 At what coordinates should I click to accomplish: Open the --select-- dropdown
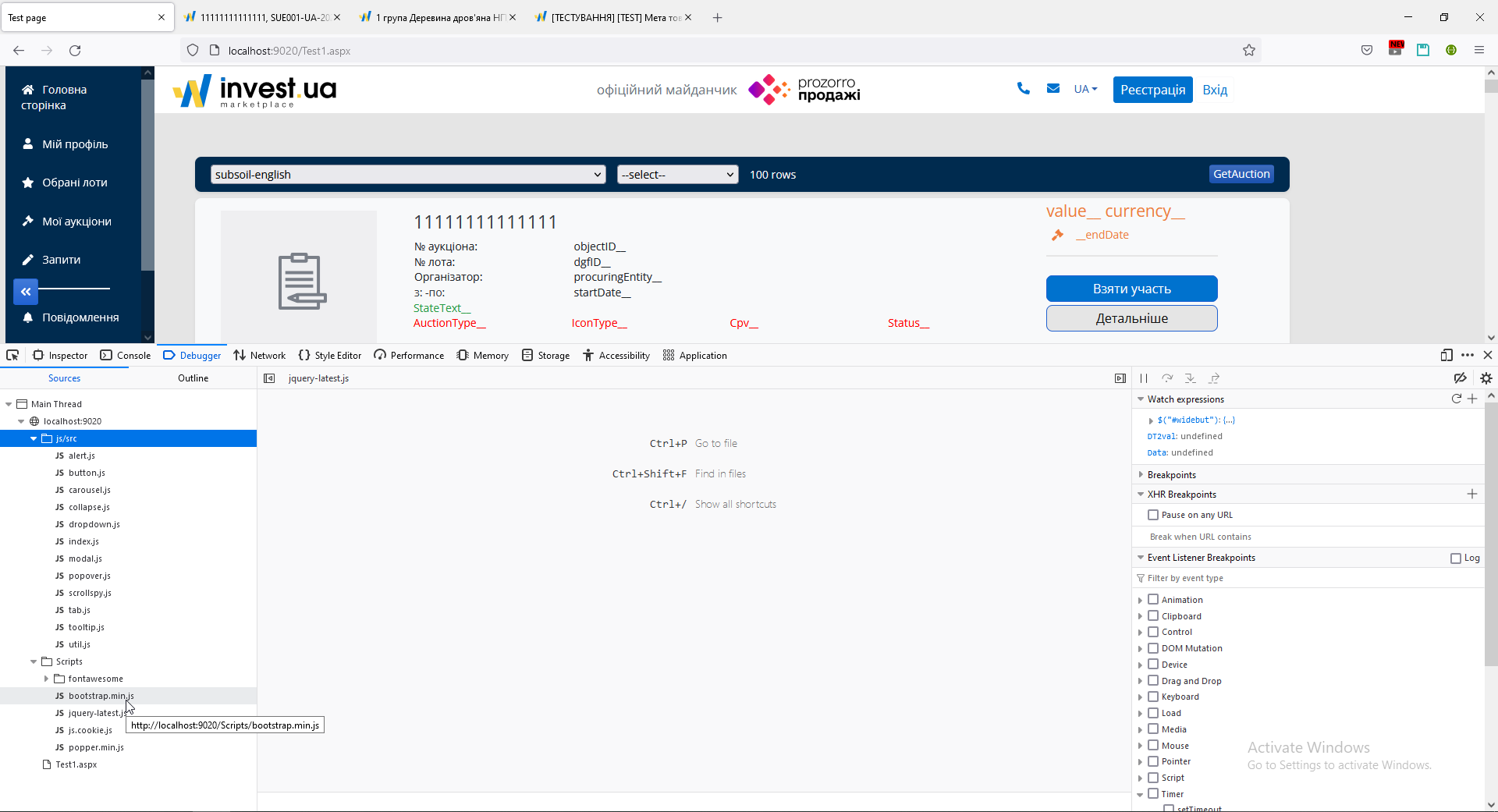tap(677, 175)
